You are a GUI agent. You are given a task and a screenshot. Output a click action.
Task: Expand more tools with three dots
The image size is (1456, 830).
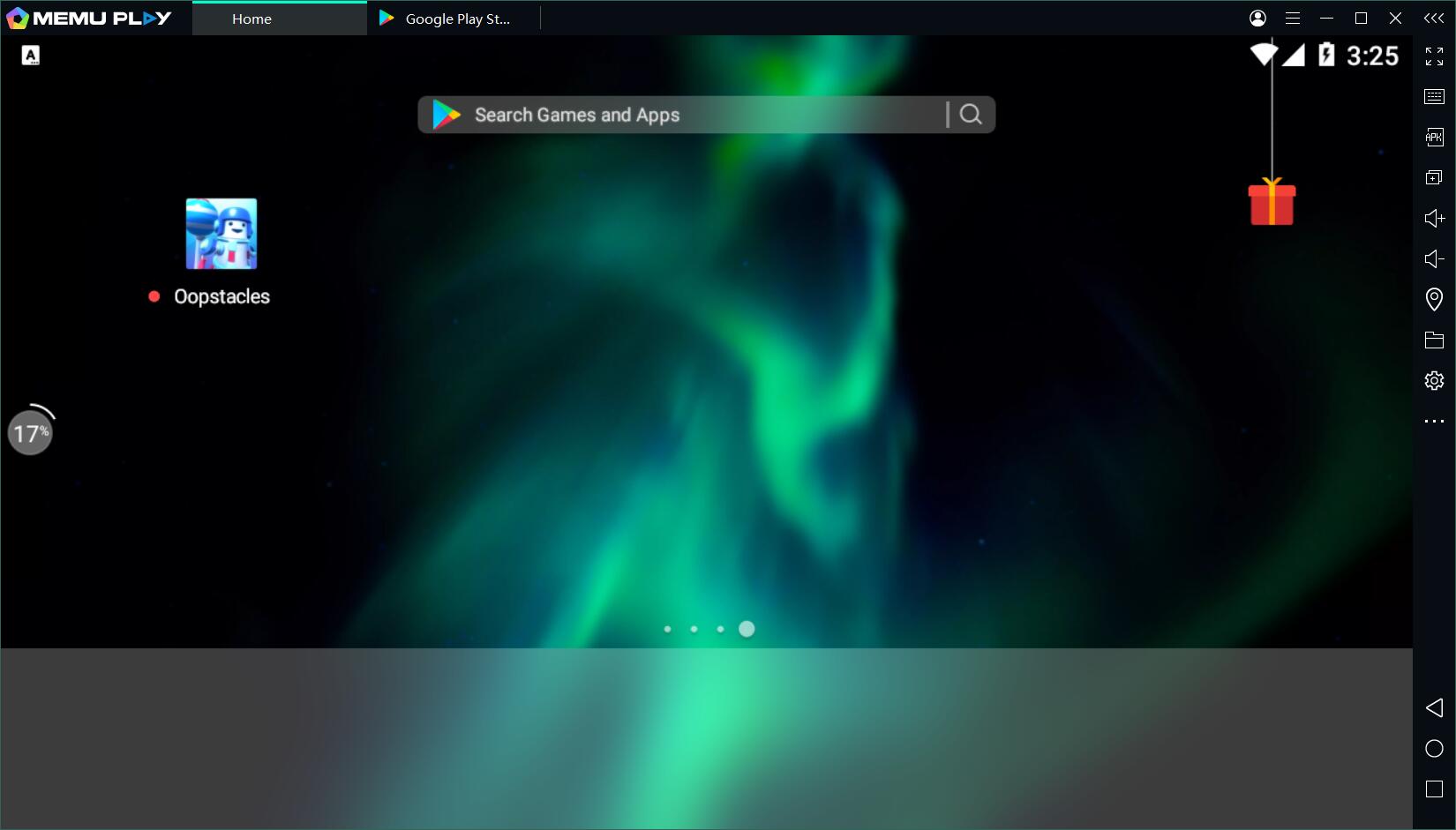pos(1434,422)
